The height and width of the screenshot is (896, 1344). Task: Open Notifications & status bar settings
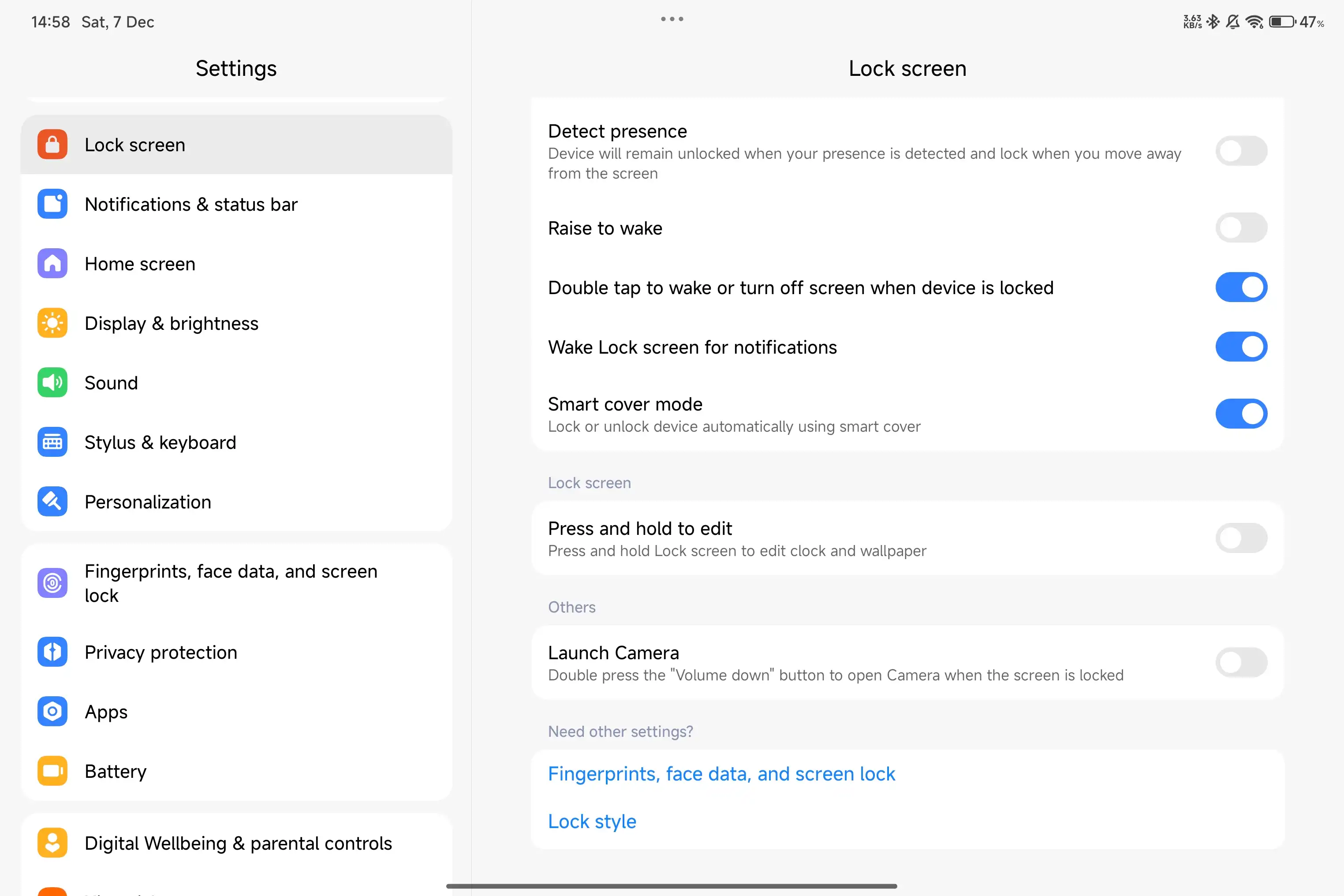tap(237, 204)
